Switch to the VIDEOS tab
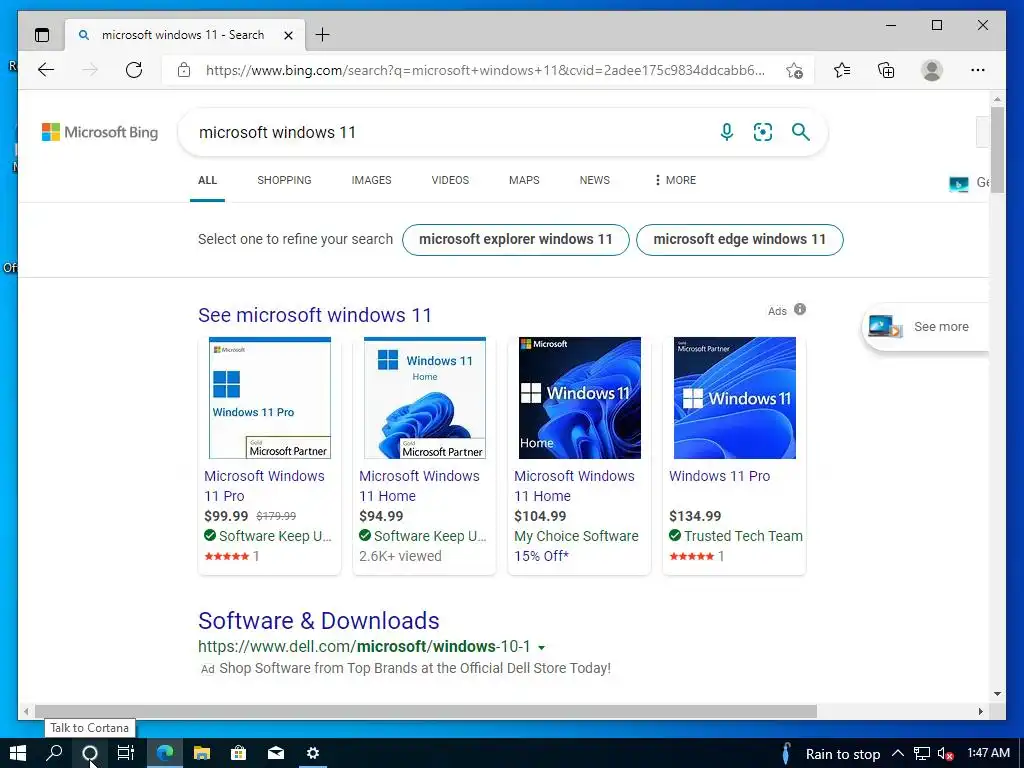This screenshot has height=768, width=1024. (450, 180)
